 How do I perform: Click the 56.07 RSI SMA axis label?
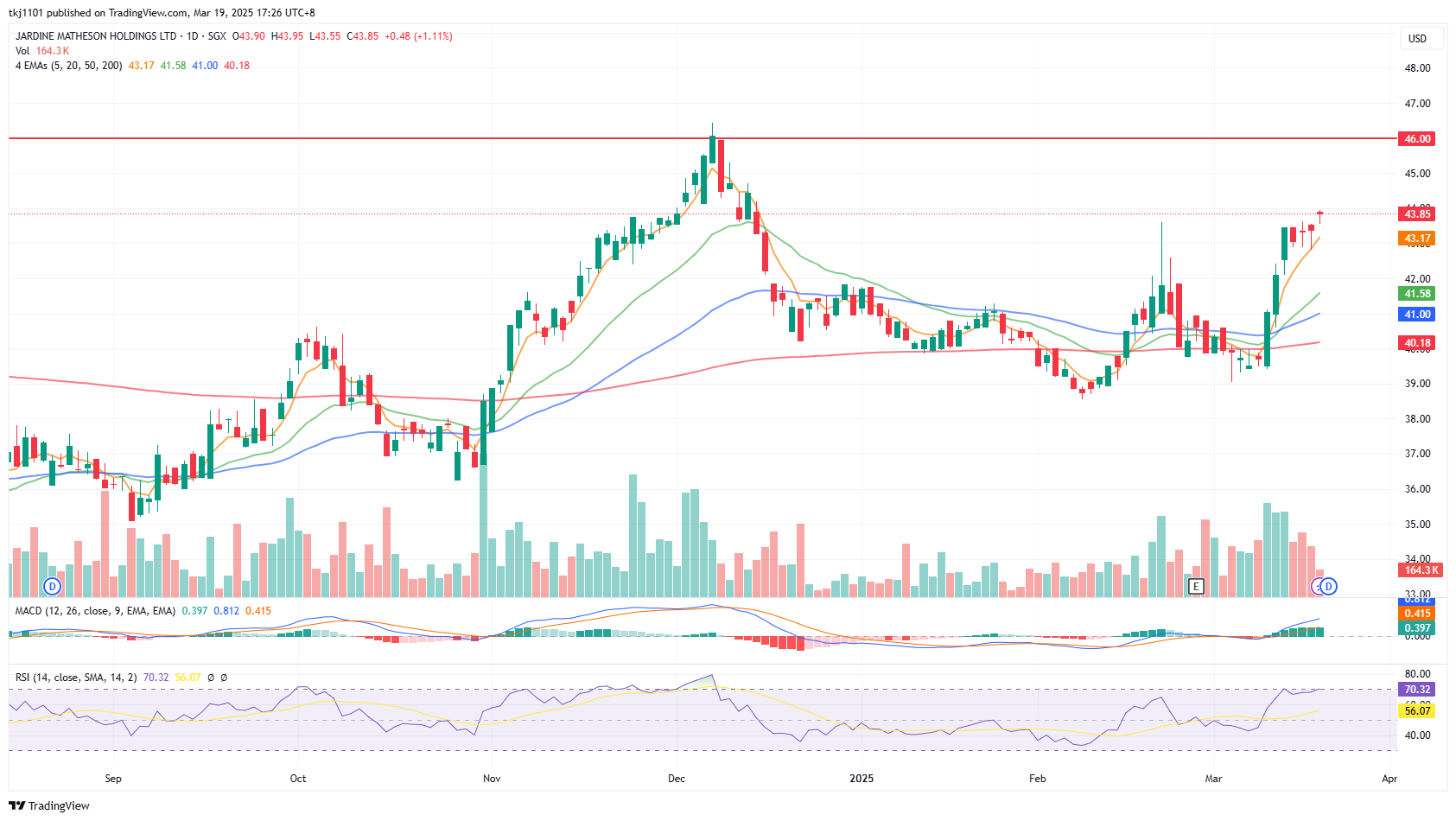coord(1416,710)
